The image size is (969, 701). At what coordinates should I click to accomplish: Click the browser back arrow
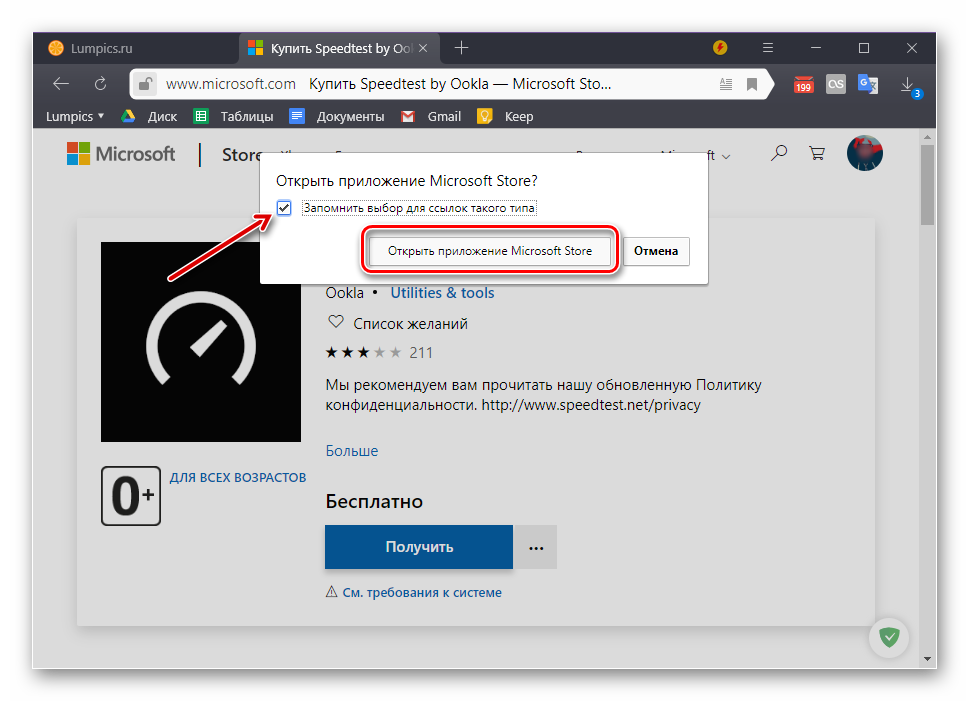point(61,84)
